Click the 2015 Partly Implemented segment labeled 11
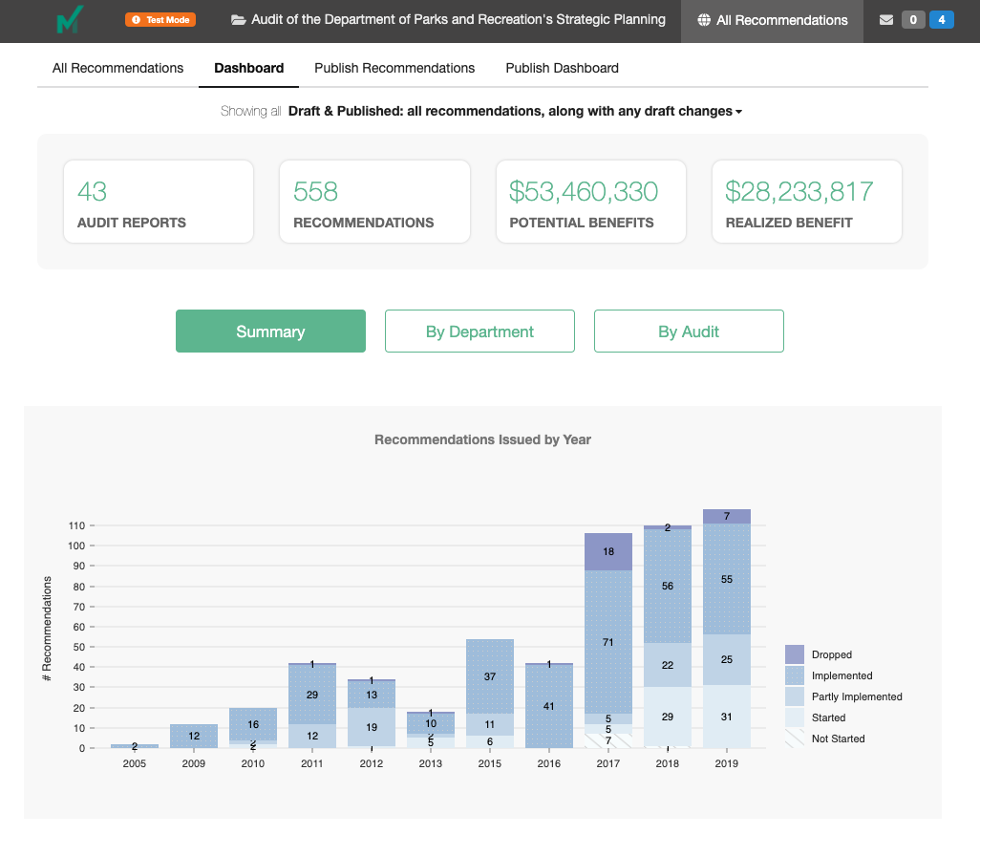This screenshot has width=981, height=843. click(490, 725)
